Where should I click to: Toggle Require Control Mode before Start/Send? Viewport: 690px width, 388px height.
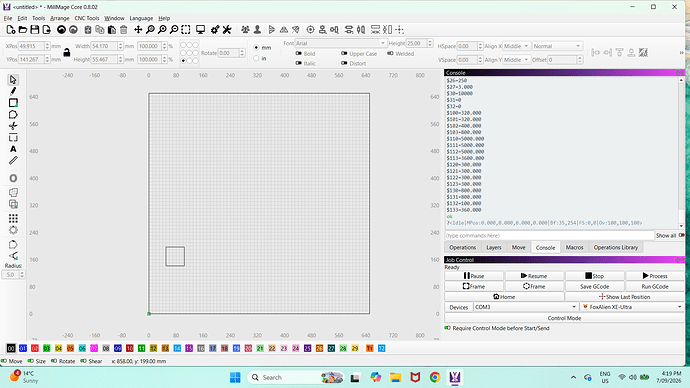(448, 328)
